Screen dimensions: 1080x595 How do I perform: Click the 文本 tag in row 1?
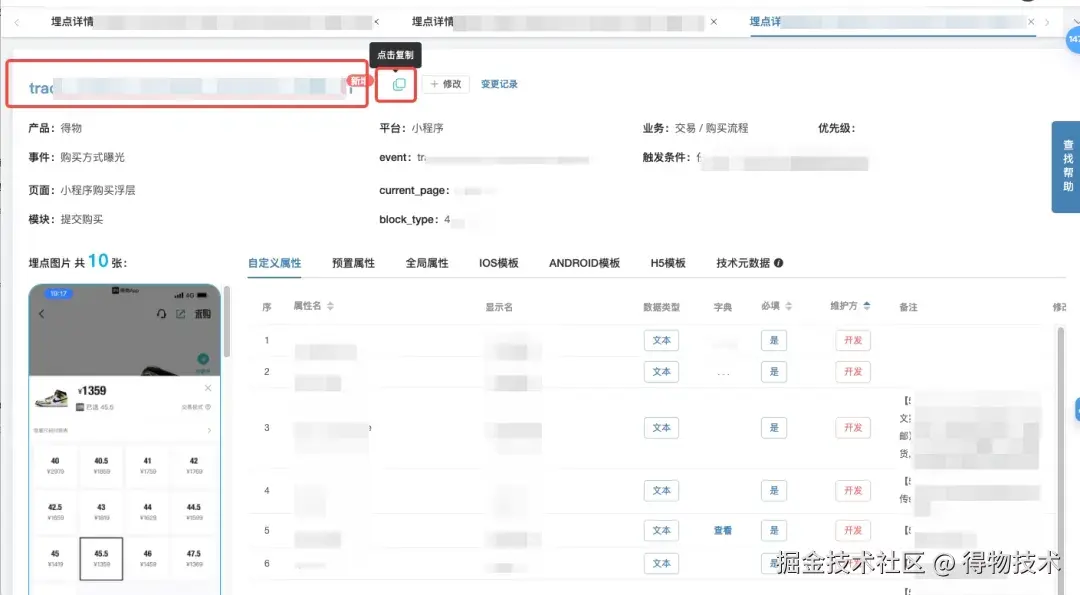(x=661, y=340)
